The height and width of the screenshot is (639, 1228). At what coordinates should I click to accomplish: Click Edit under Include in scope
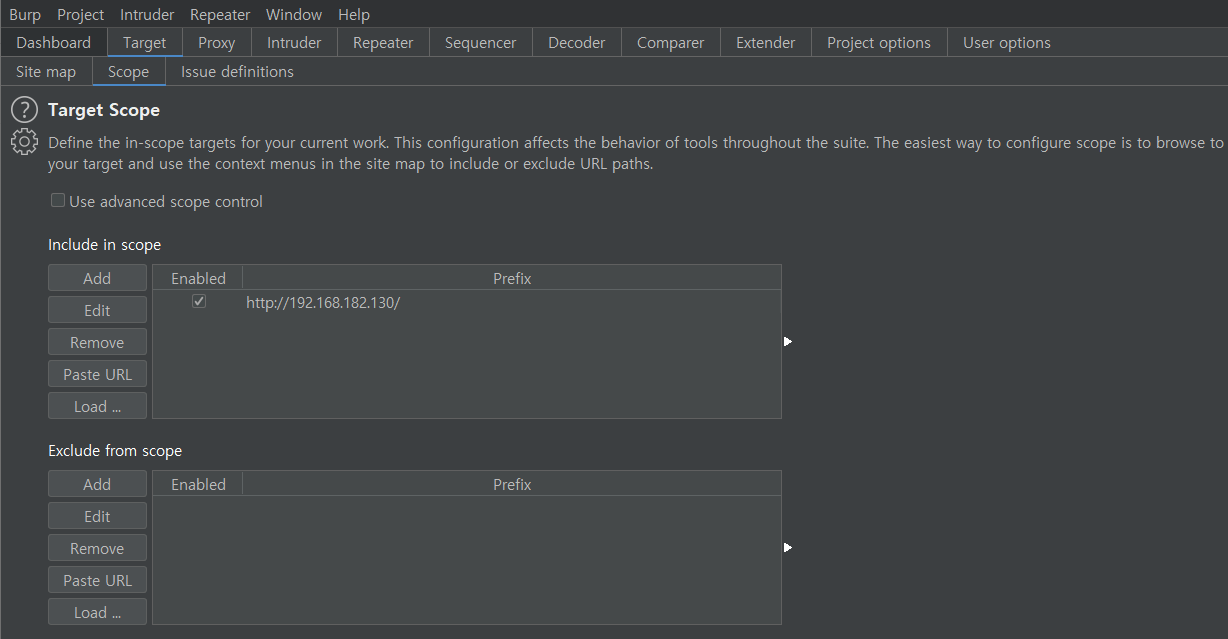coord(97,310)
